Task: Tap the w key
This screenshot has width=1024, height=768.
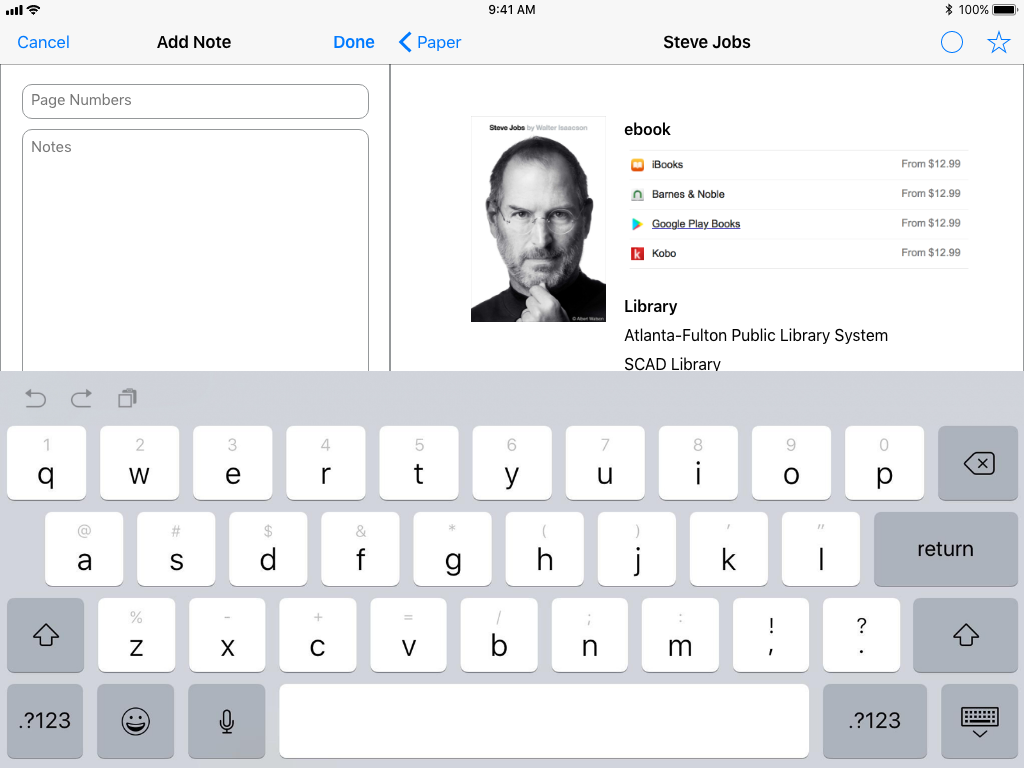Action: tap(139, 464)
